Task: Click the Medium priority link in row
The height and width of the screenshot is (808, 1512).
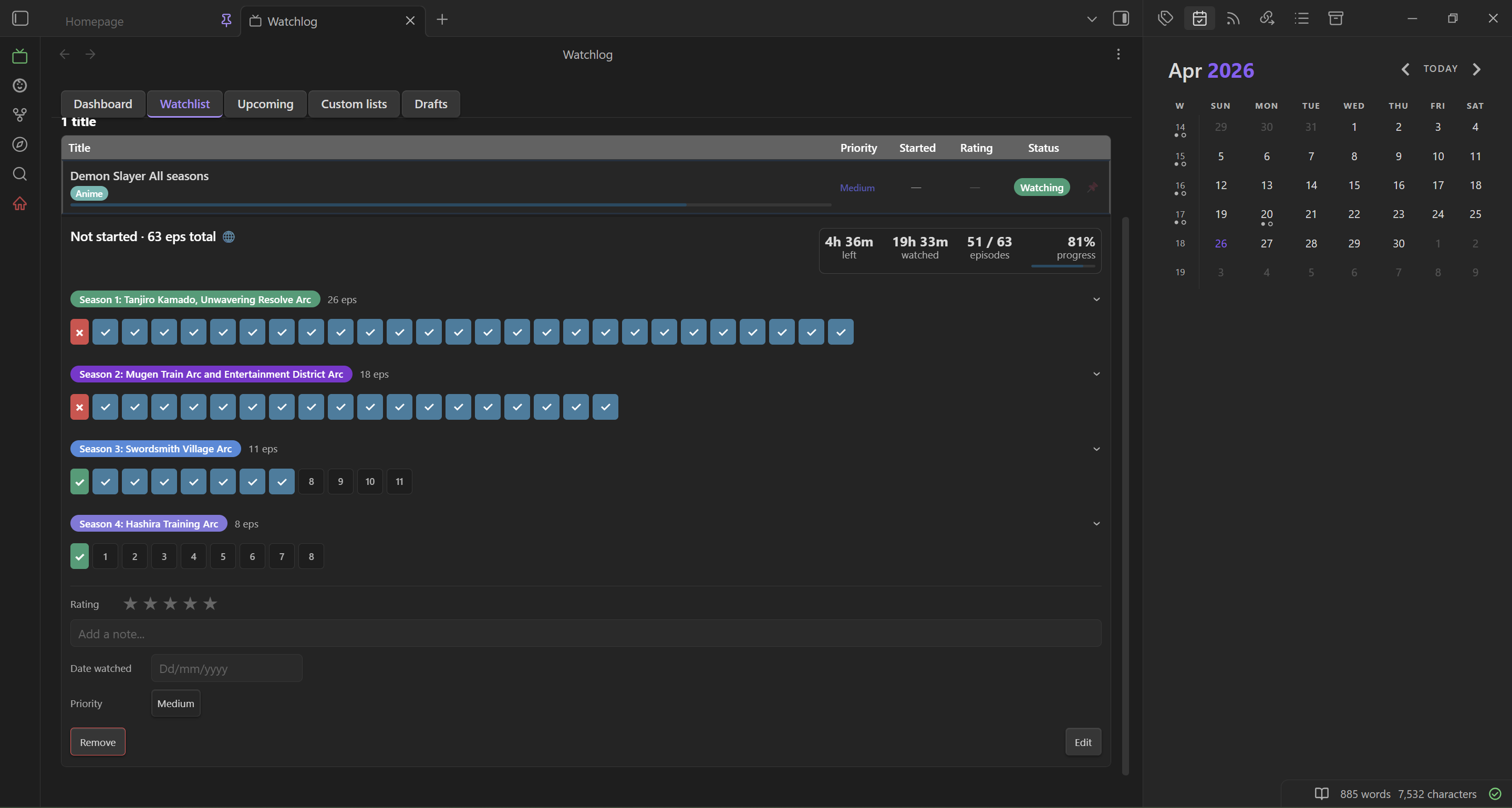Action: (857, 188)
